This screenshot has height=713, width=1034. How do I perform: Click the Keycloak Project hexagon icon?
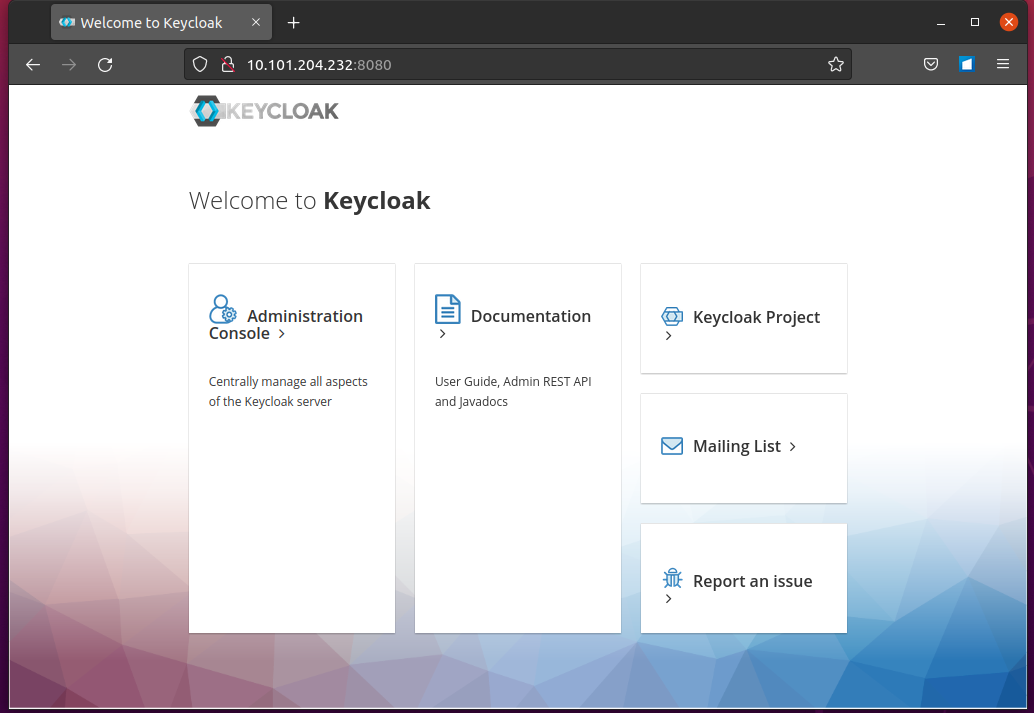click(x=672, y=317)
